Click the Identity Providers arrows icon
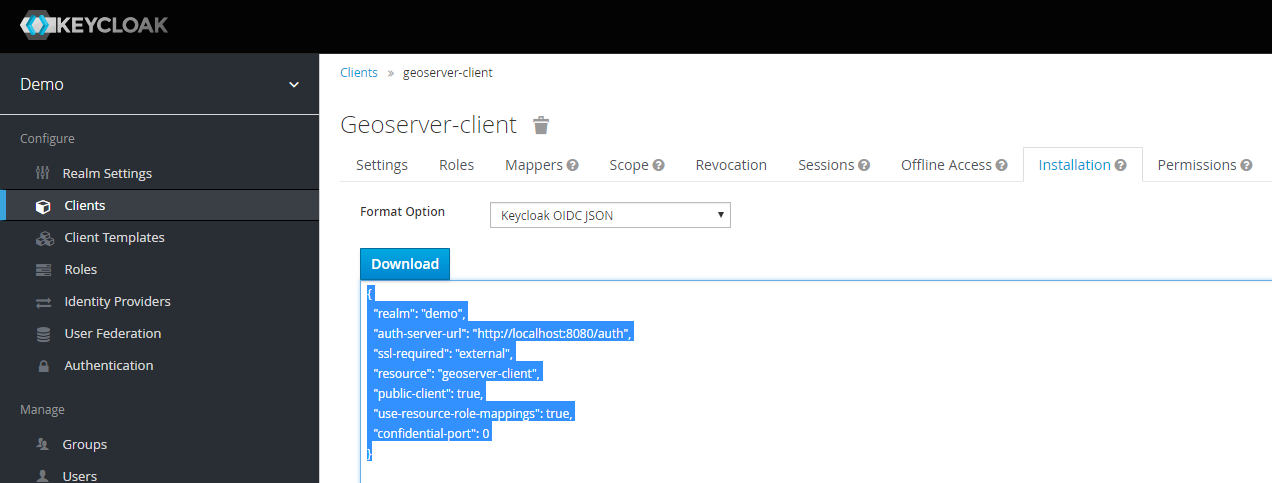Screen dimensions: 1272x483 pos(43,302)
